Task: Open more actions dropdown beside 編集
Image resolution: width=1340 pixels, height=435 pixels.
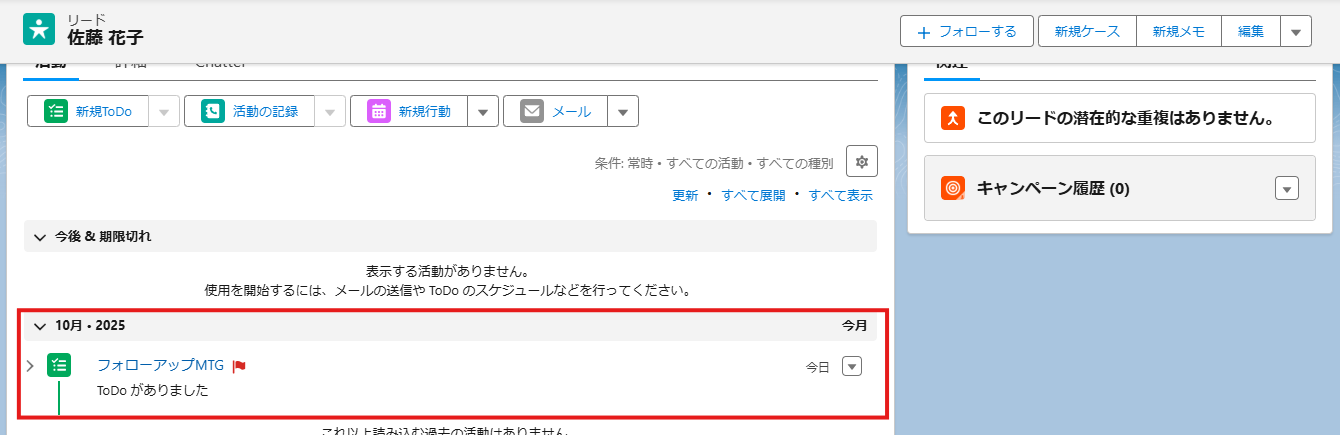Action: pos(1296,31)
